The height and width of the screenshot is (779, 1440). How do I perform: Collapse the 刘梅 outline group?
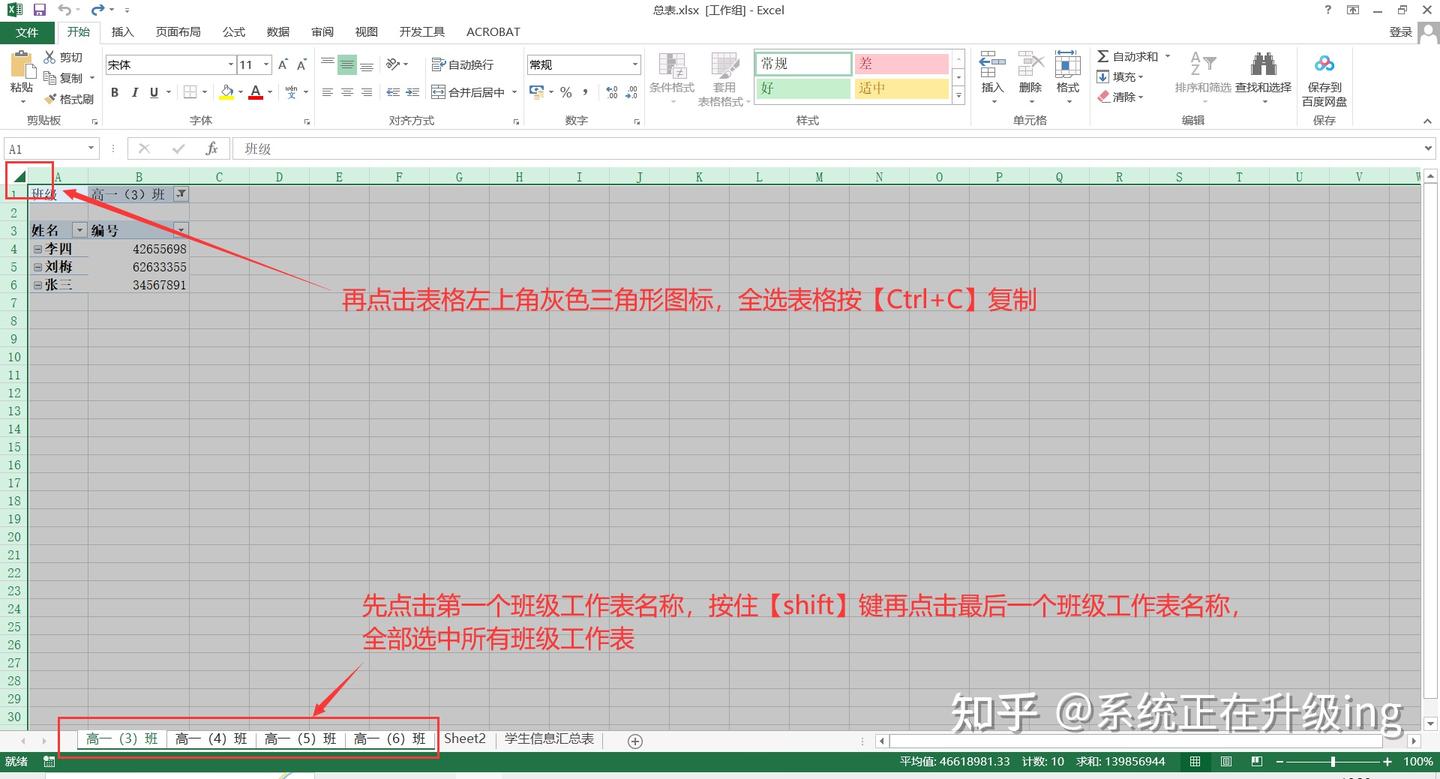36,266
